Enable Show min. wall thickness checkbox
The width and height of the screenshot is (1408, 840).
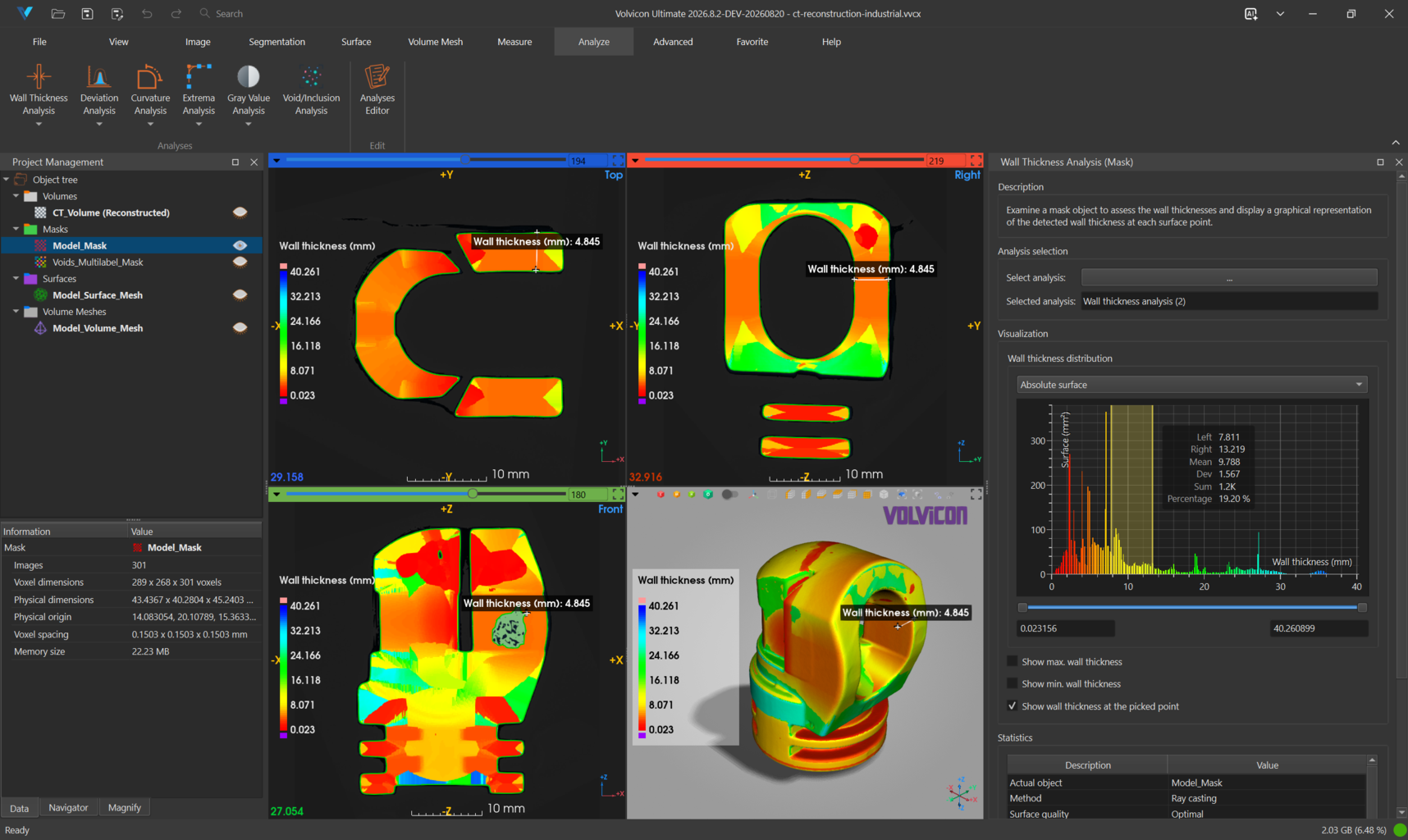pyautogui.click(x=1013, y=683)
